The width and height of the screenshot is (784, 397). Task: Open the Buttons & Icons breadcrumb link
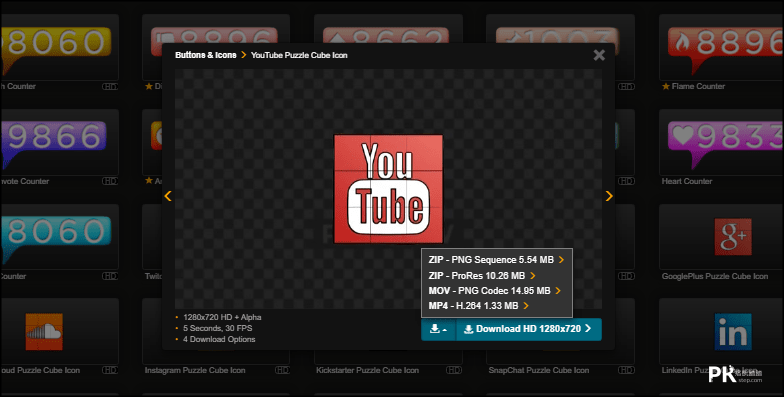click(x=206, y=55)
